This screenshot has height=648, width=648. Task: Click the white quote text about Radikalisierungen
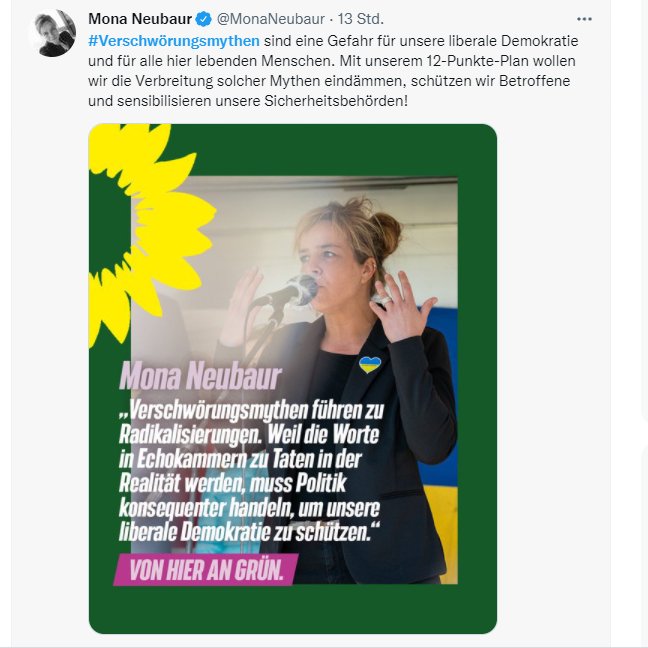click(x=251, y=471)
